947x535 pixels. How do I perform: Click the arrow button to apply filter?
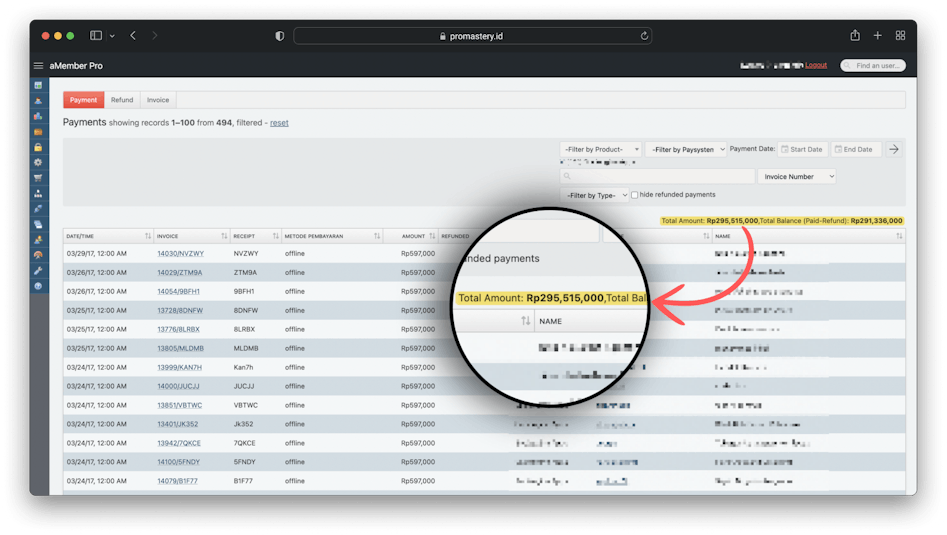tap(894, 149)
